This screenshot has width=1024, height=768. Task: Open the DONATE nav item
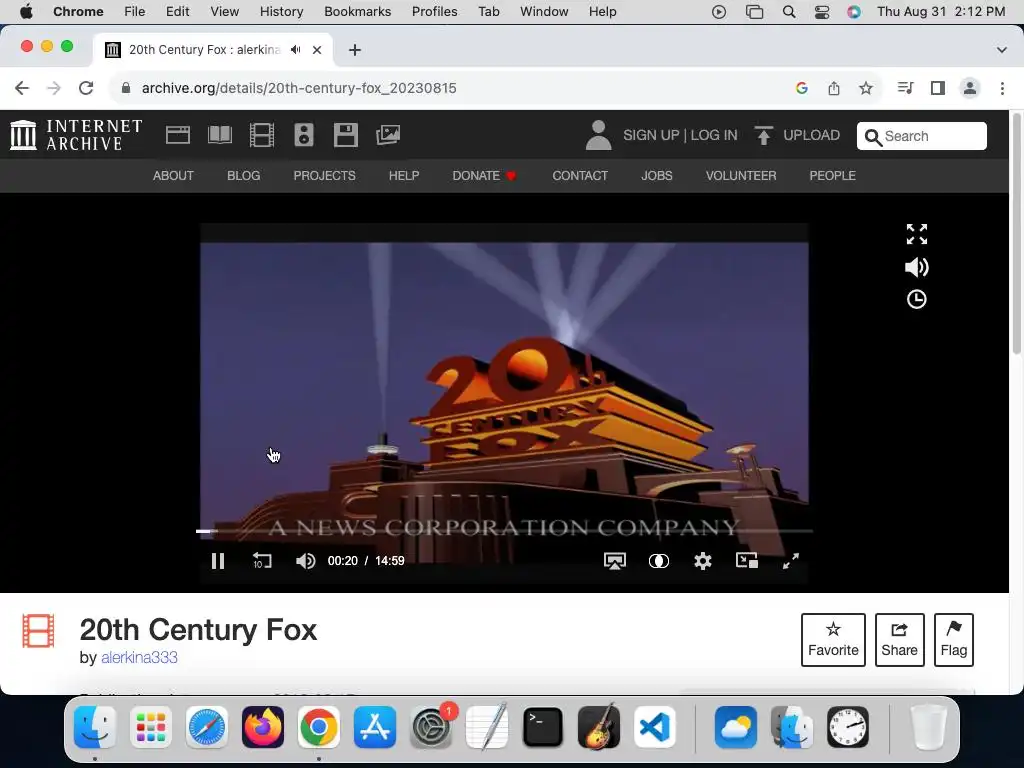[x=484, y=176]
